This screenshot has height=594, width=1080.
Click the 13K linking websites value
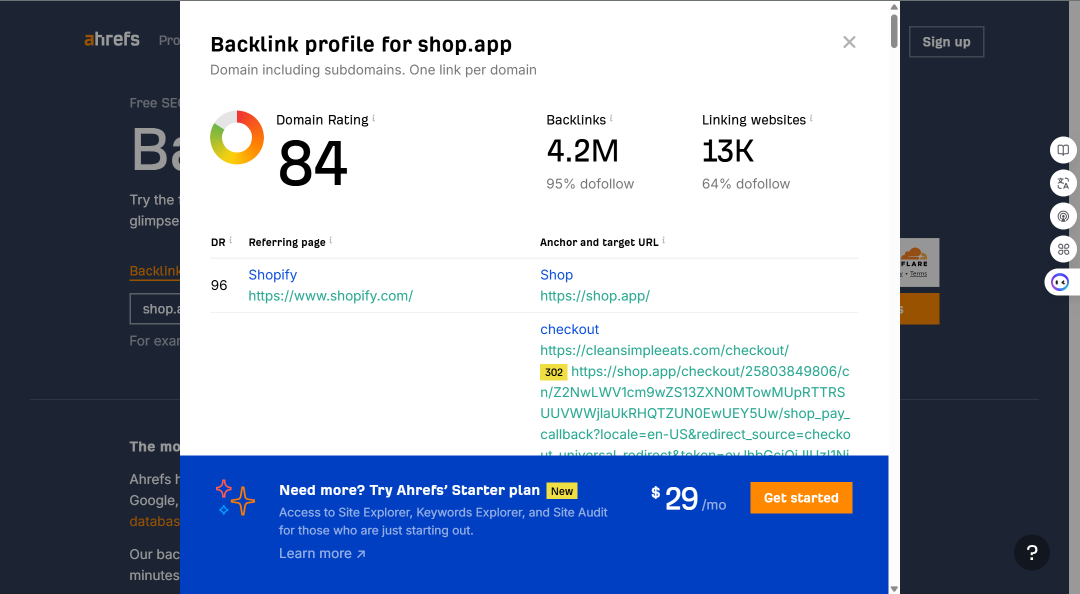pyautogui.click(x=727, y=151)
